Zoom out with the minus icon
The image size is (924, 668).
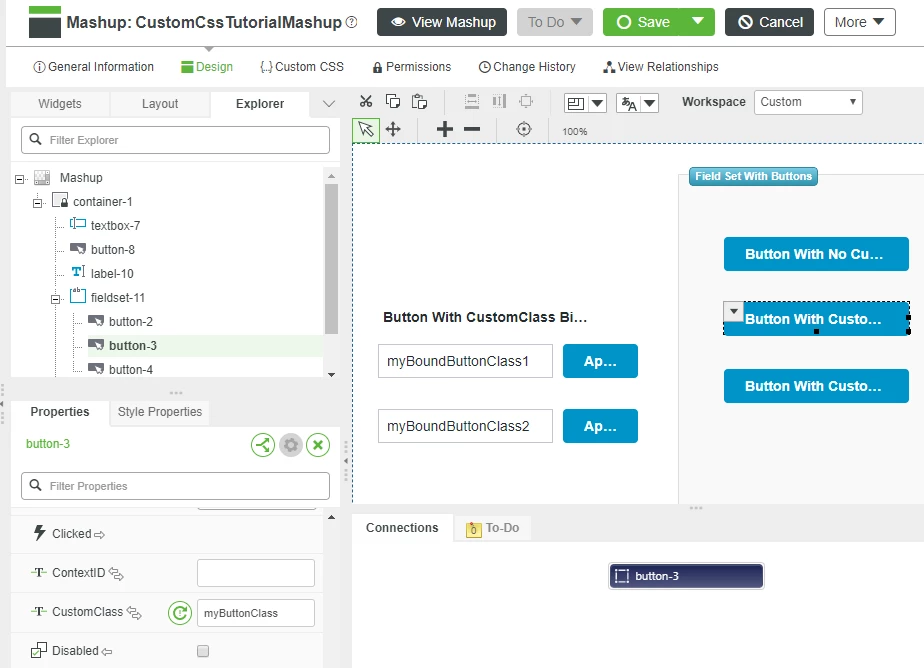[472, 129]
